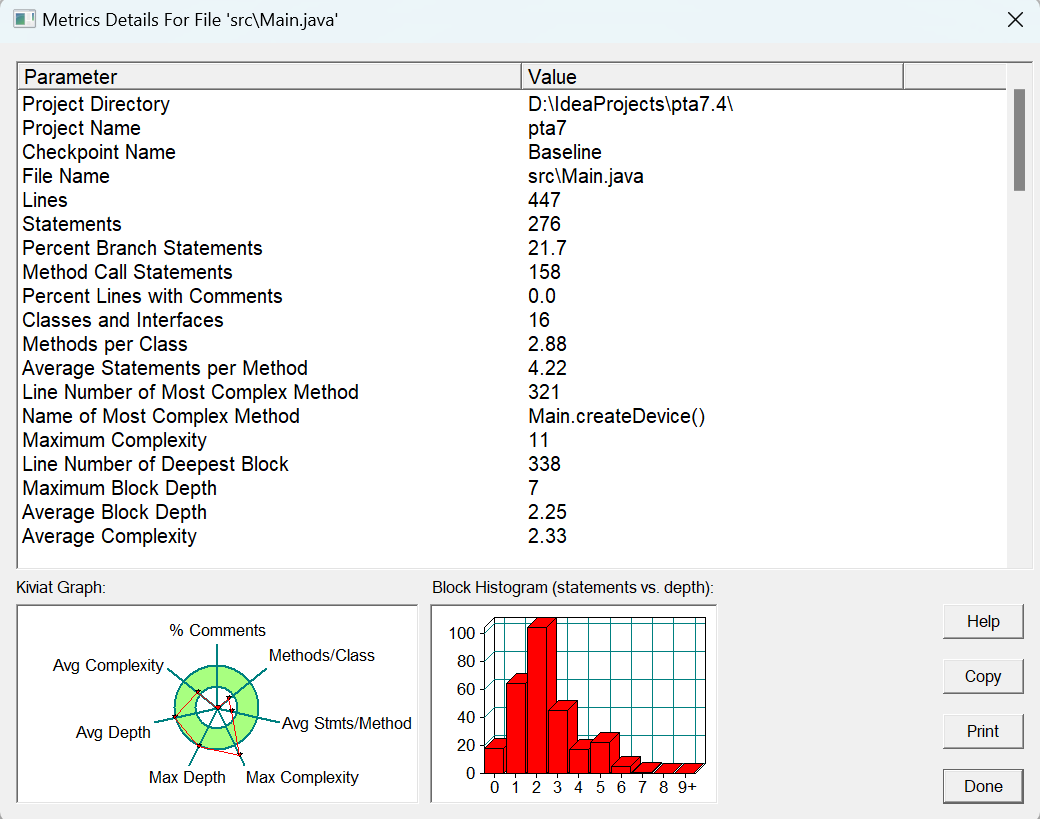Select Method Call Statements row
This screenshot has height=819, width=1040.
click(512, 272)
